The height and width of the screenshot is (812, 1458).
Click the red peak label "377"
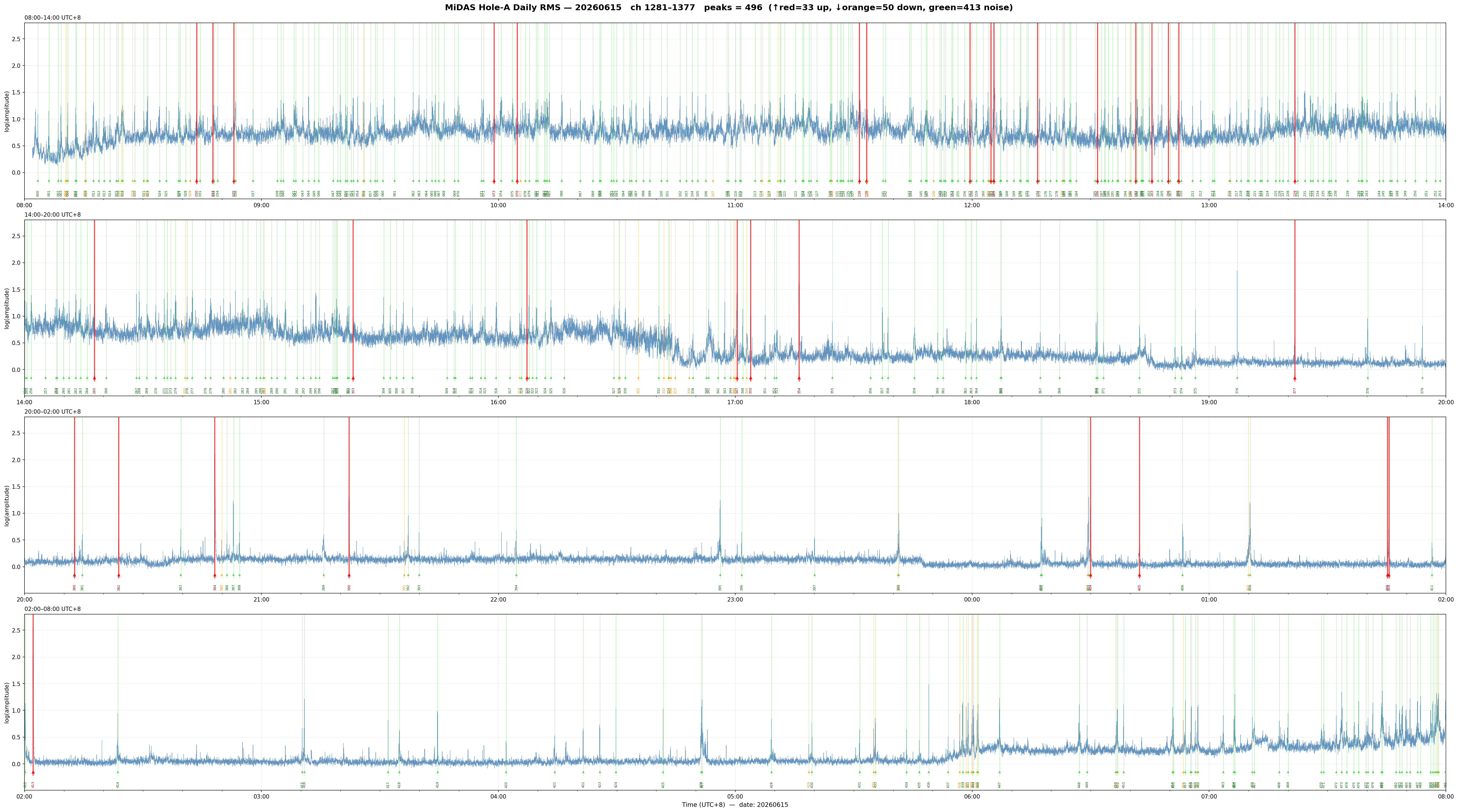coord(1294,391)
